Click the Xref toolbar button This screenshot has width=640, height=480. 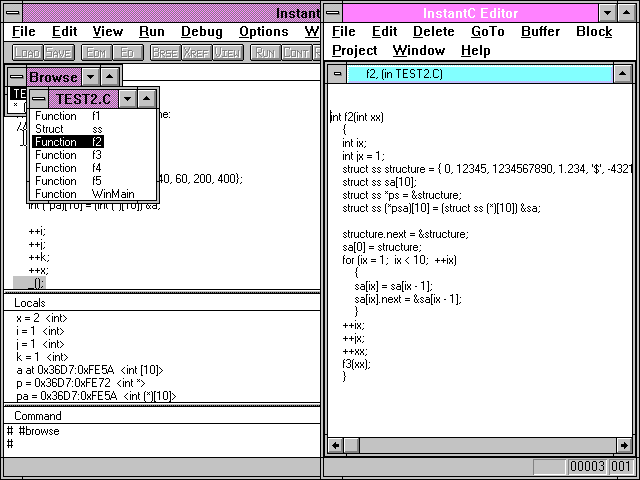click(x=196, y=52)
